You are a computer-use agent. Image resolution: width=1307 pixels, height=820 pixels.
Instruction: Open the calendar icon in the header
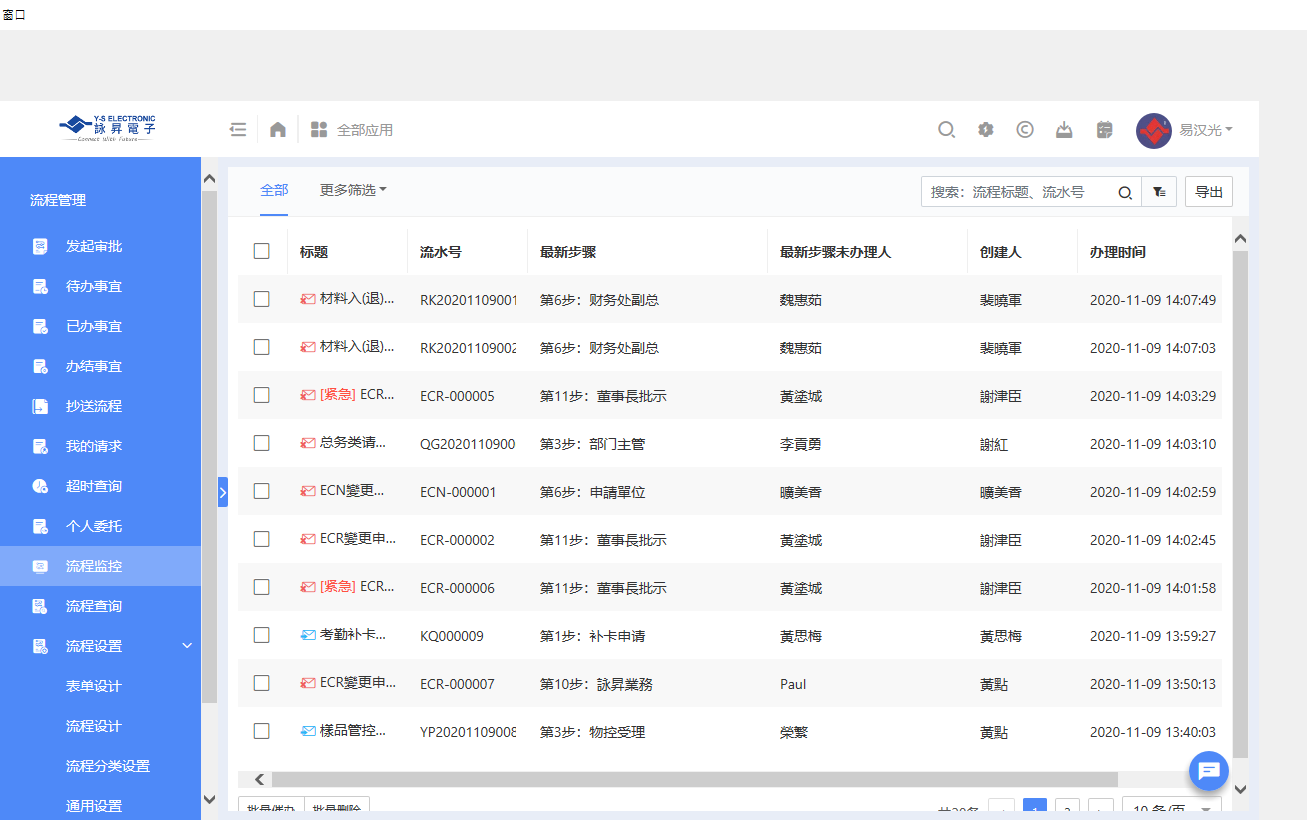[1105, 129]
